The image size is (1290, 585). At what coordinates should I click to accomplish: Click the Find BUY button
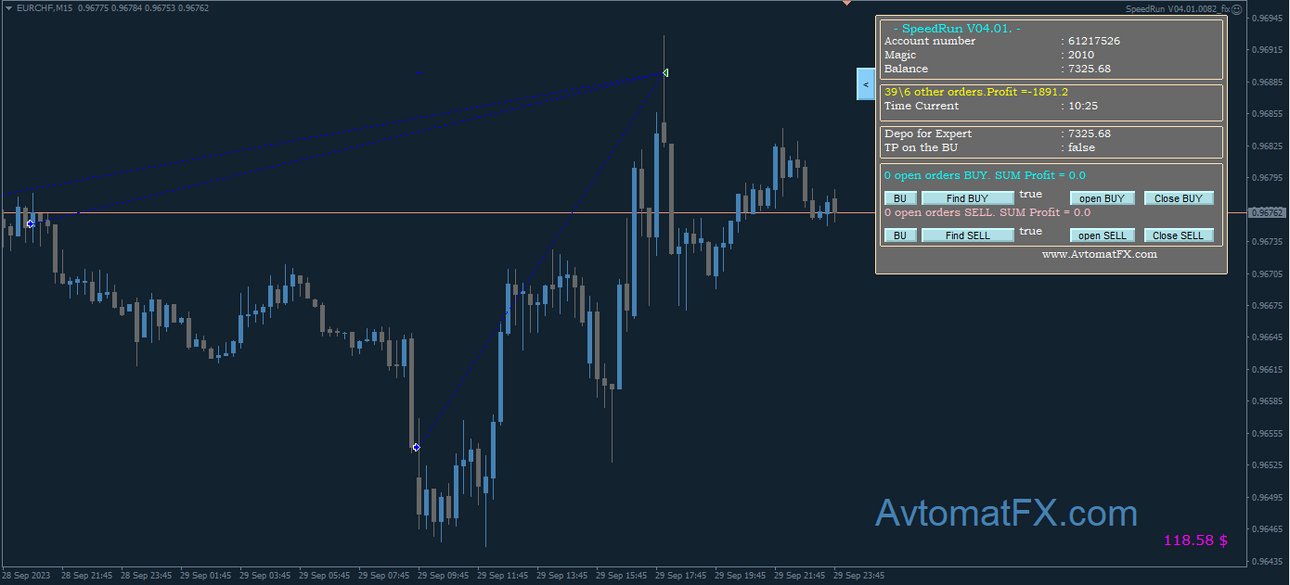967,198
